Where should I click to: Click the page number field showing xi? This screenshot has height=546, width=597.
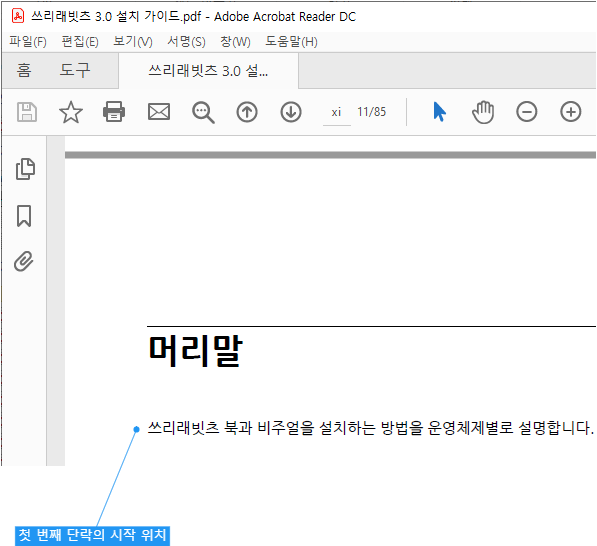click(337, 112)
